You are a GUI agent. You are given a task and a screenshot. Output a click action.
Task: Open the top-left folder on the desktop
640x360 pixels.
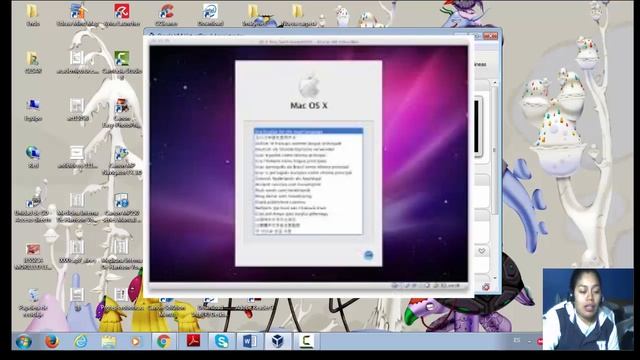coord(33,15)
